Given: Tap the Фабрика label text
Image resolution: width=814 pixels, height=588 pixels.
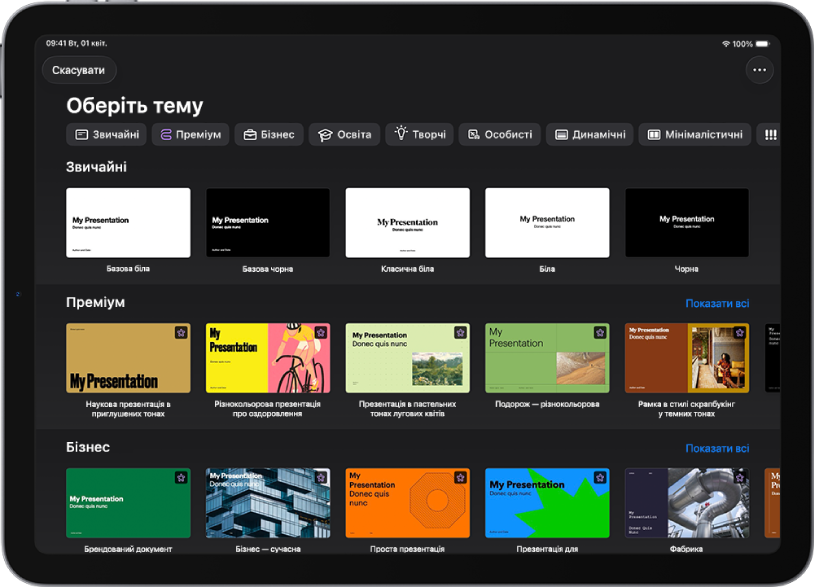Looking at the screenshot, I should pos(686,549).
